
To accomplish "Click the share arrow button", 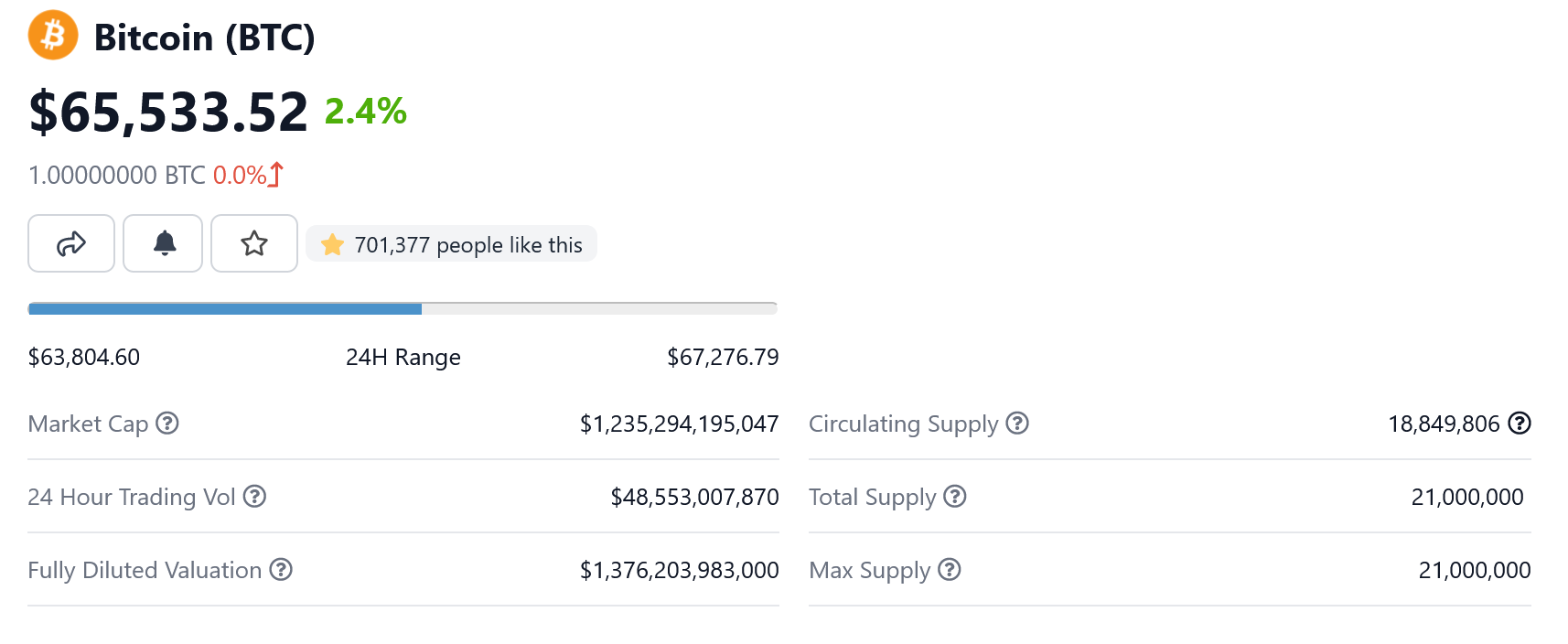I will click(71, 243).
